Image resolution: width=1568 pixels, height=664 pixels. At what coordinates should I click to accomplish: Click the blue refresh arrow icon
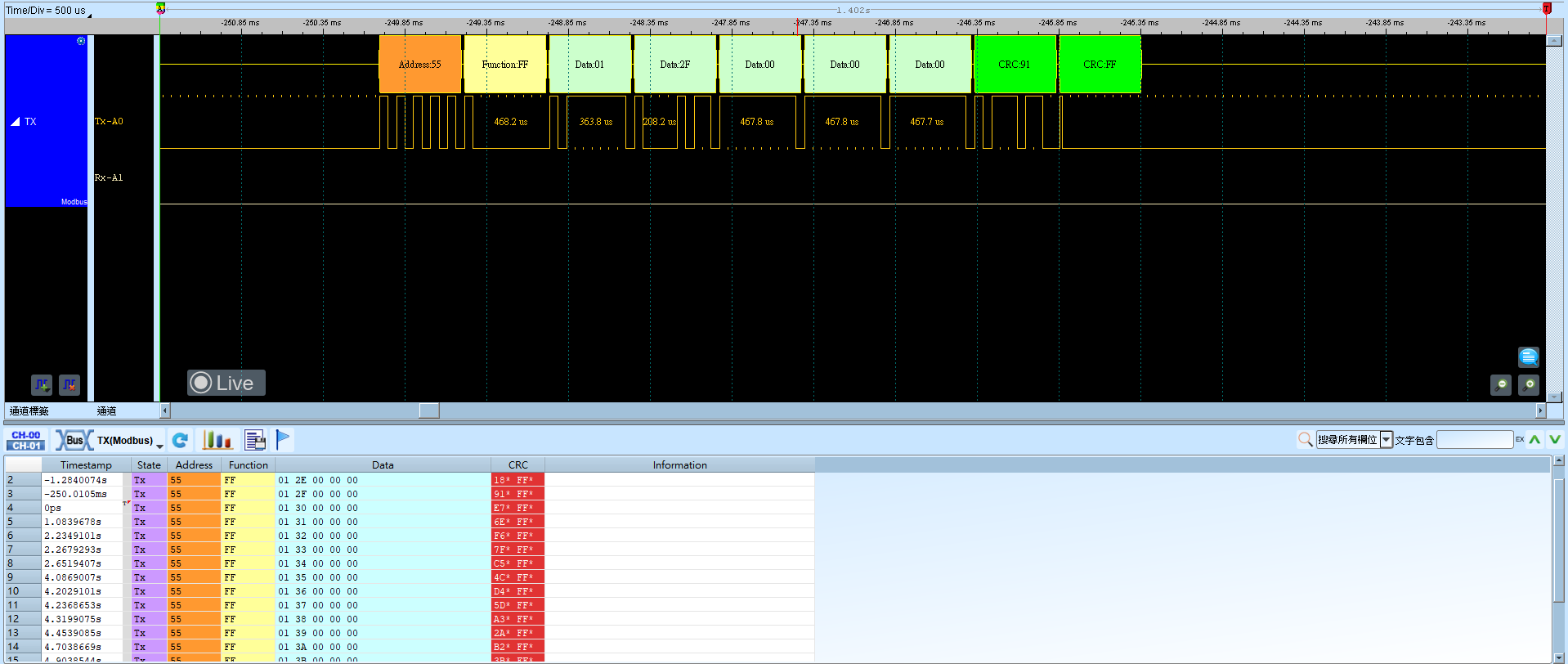(x=181, y=440)
